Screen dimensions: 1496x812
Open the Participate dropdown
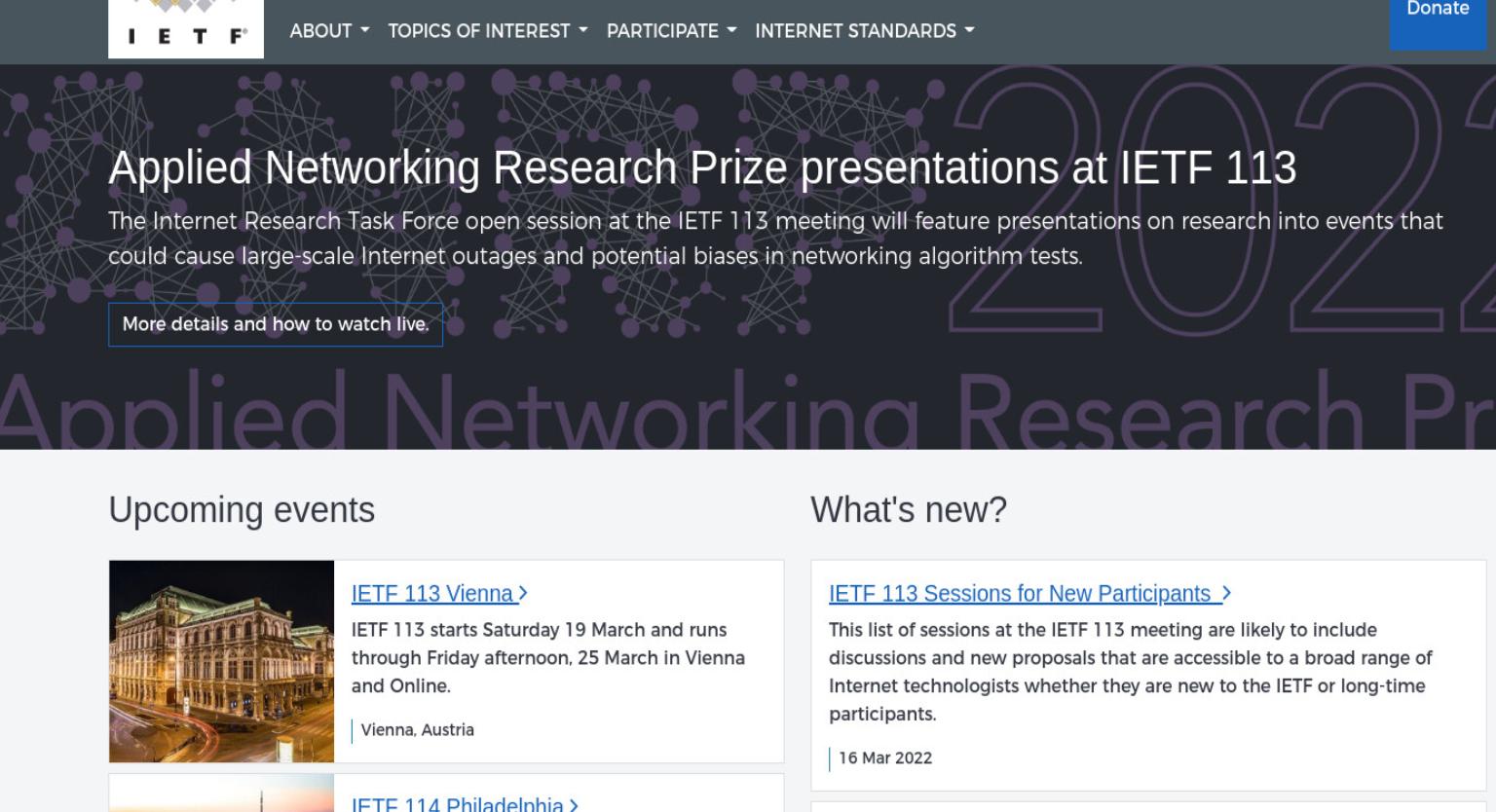671,31
